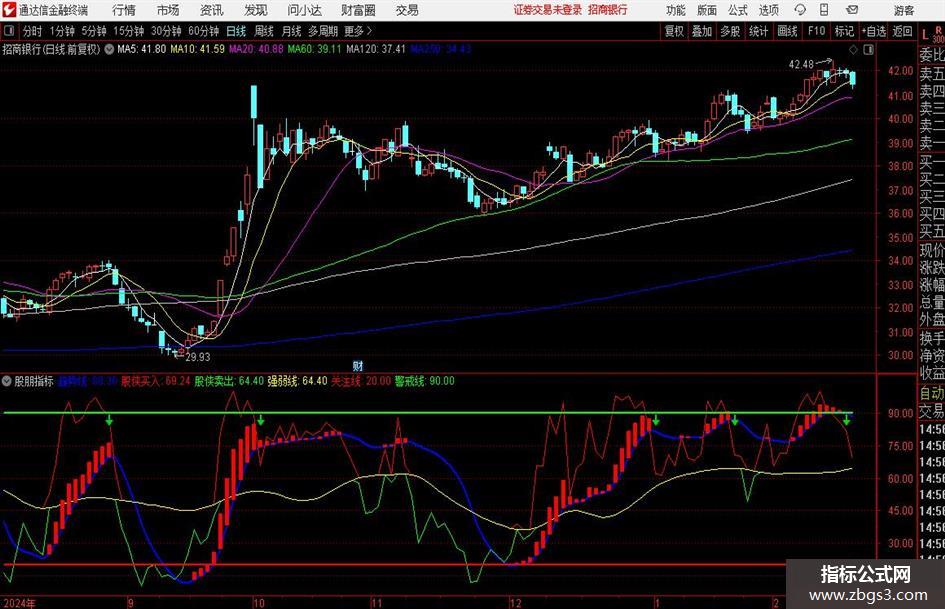Open the 资讯 menu
Viewport: 945px width, 609px height.
pyautogui.click(x=212, y=10)
